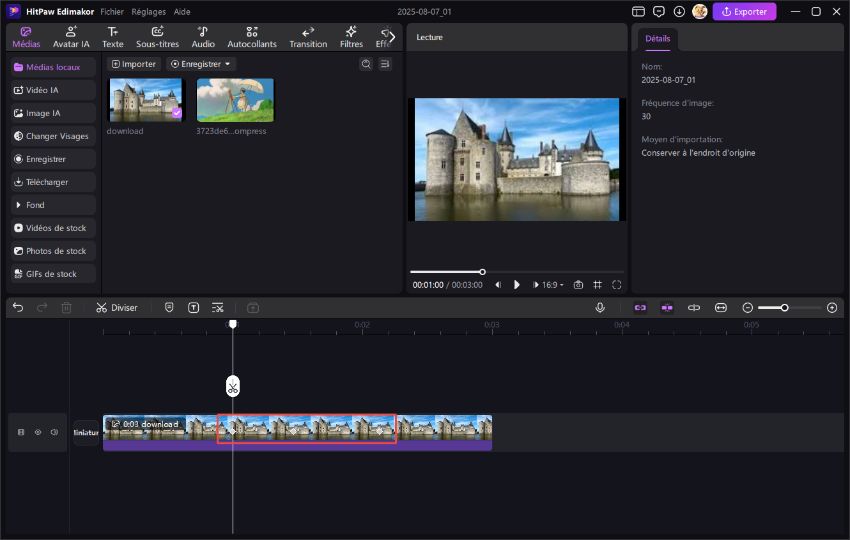
Task: Select the download clip on timeline
Action: tap(297, 432)
